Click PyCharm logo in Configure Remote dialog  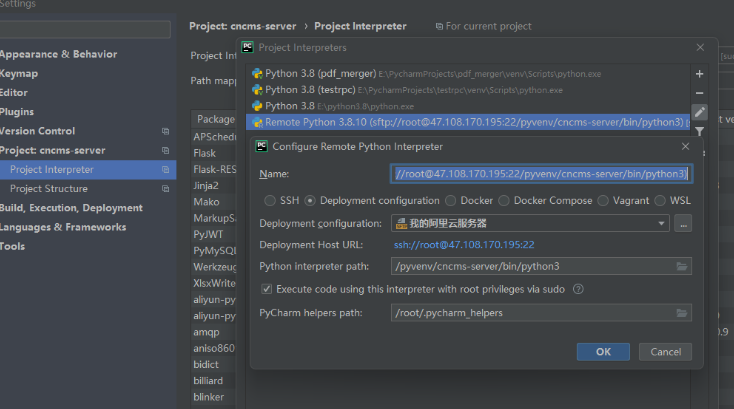[x=261, y=146]
